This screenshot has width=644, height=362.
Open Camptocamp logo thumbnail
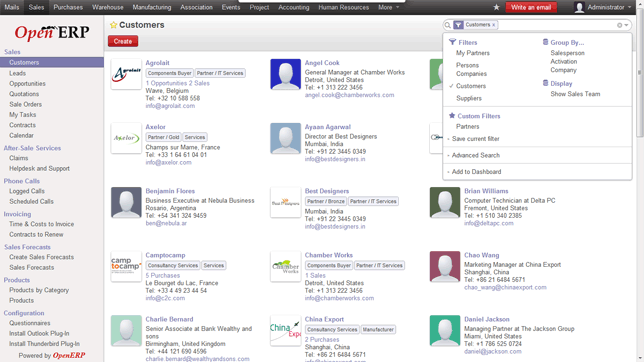pos(126,266)
